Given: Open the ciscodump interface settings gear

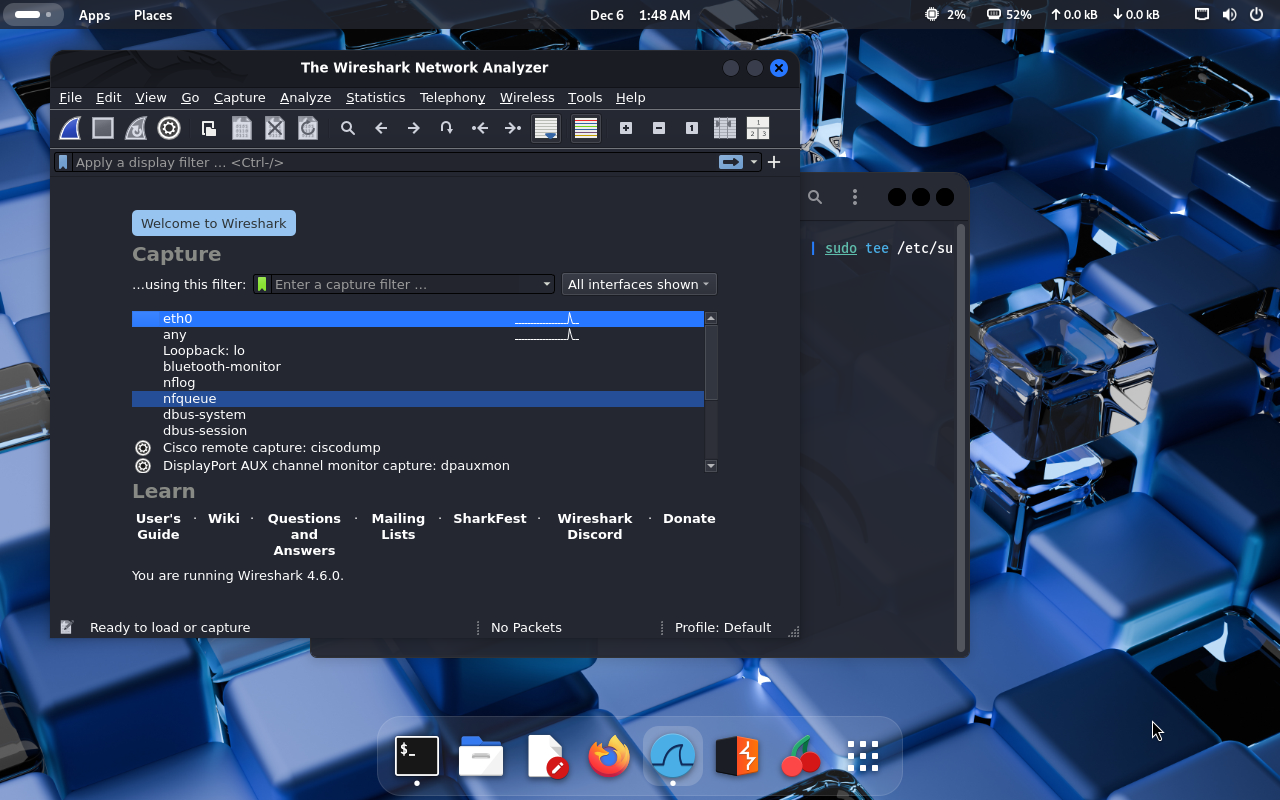Looking at the screenshot, I should click(x=143, y=448).
